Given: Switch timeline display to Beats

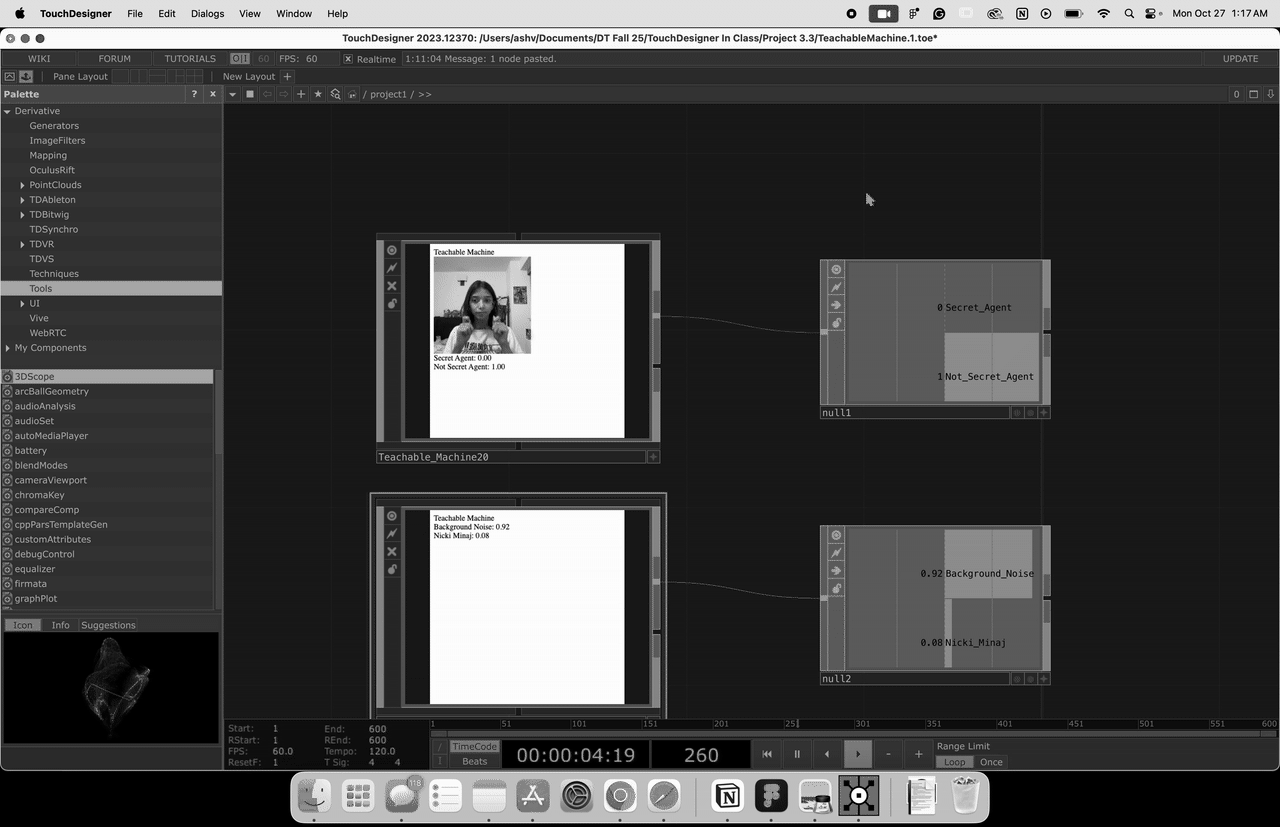Looking at the screenshot, I should click(474, 761).
